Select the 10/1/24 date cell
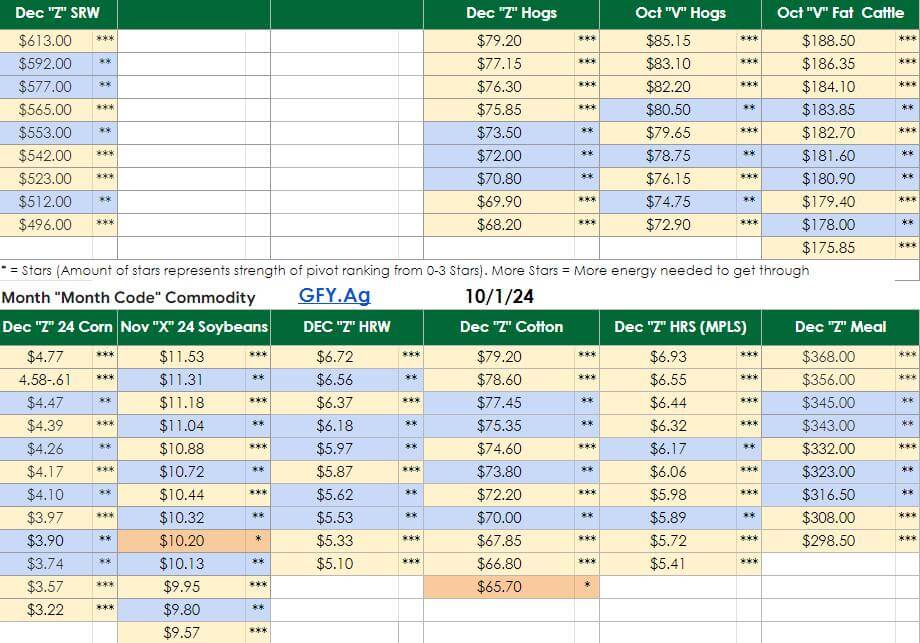 [x=499, y=296]
